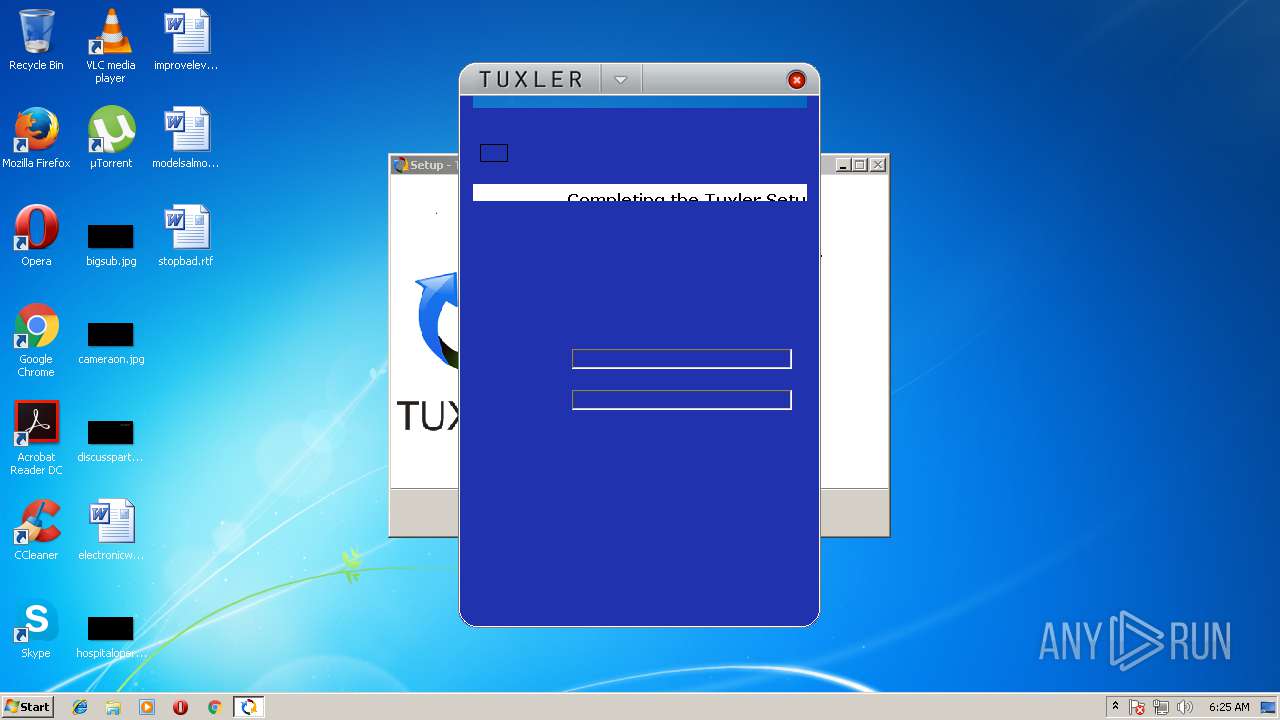Click Show Desktop button at taskbar end

click(x=1270, y=707)
